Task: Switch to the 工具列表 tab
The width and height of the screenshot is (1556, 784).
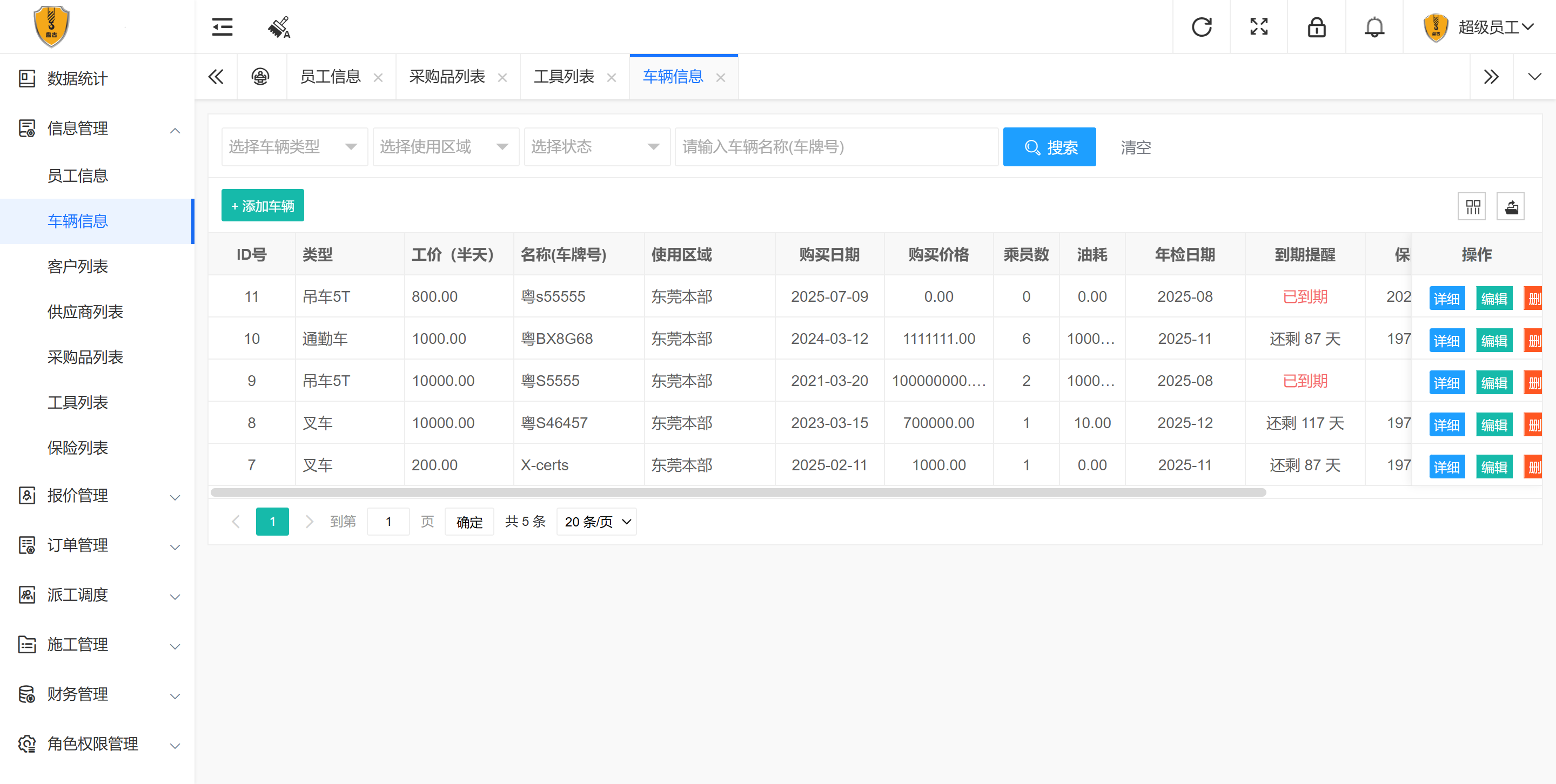Action: [x=564, y=77]
